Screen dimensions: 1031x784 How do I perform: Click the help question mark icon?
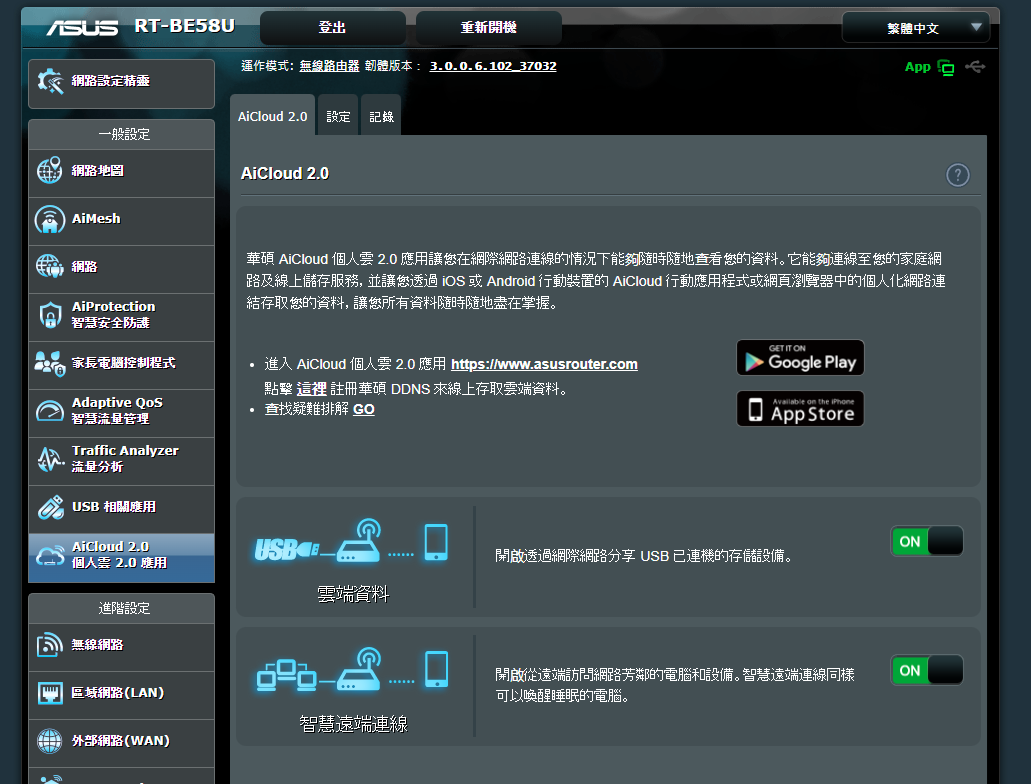pos(957,175)
